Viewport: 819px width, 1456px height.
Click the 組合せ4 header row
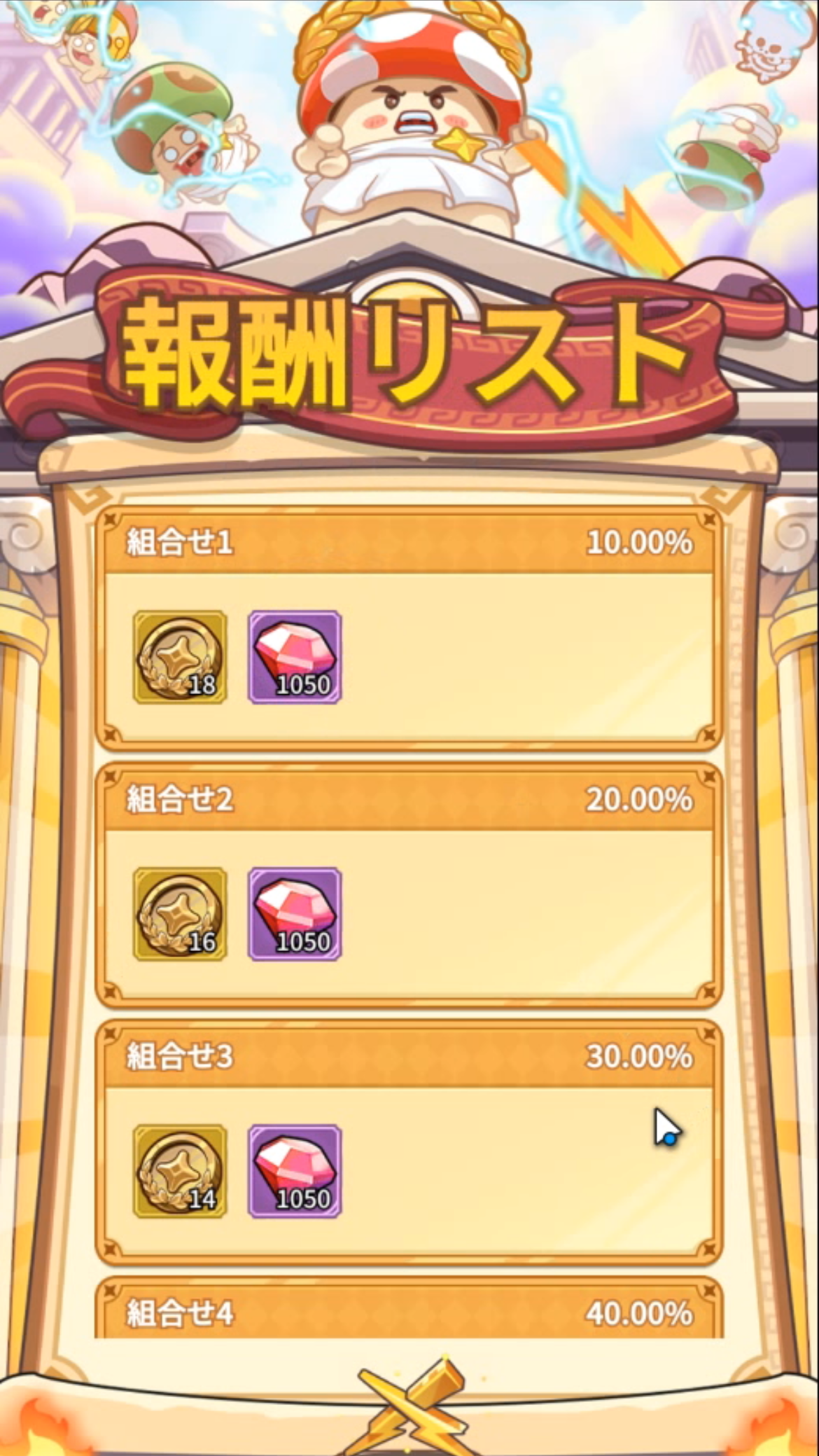tap(409, 1310)
